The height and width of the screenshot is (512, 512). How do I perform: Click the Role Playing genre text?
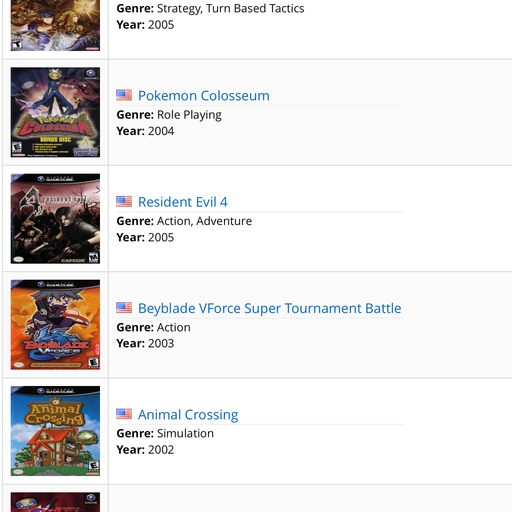click(x=189, y=115)
